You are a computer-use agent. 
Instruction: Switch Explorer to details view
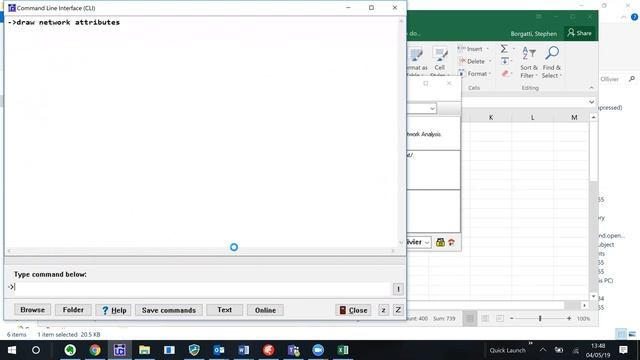tap(621, 334)
